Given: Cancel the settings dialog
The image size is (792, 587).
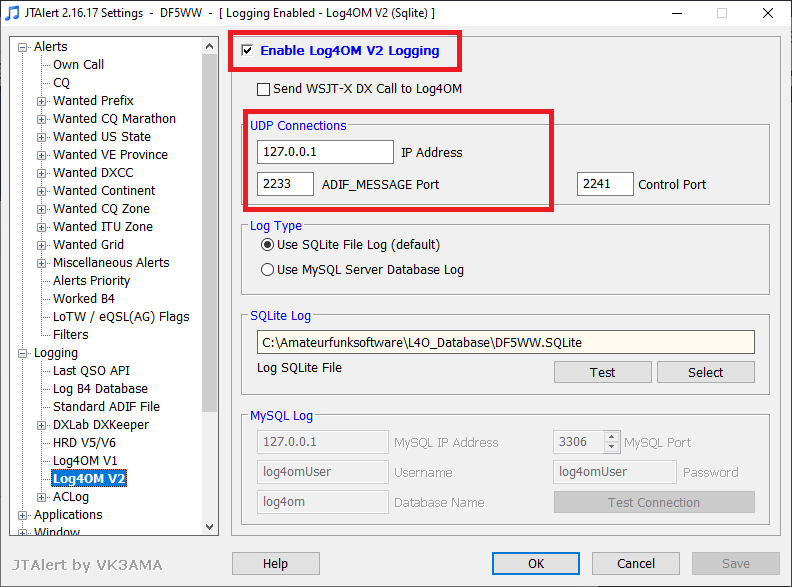Looking at the screenshot, I should 636,563.
